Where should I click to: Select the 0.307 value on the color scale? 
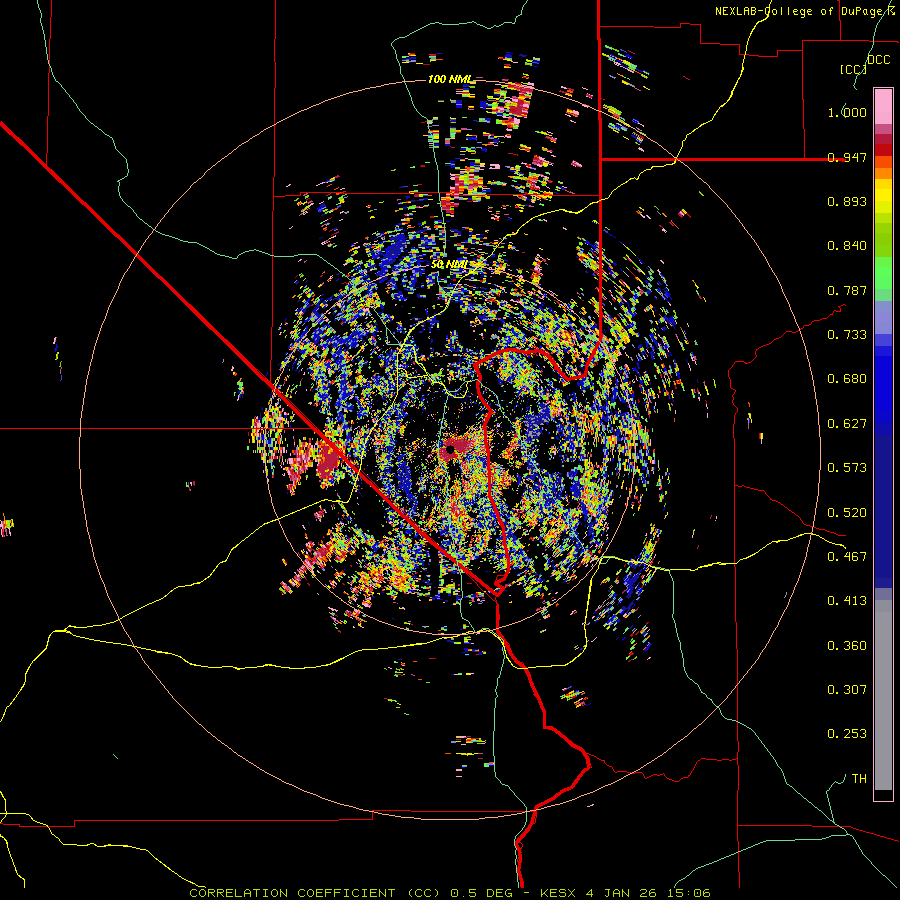(847, 689)
